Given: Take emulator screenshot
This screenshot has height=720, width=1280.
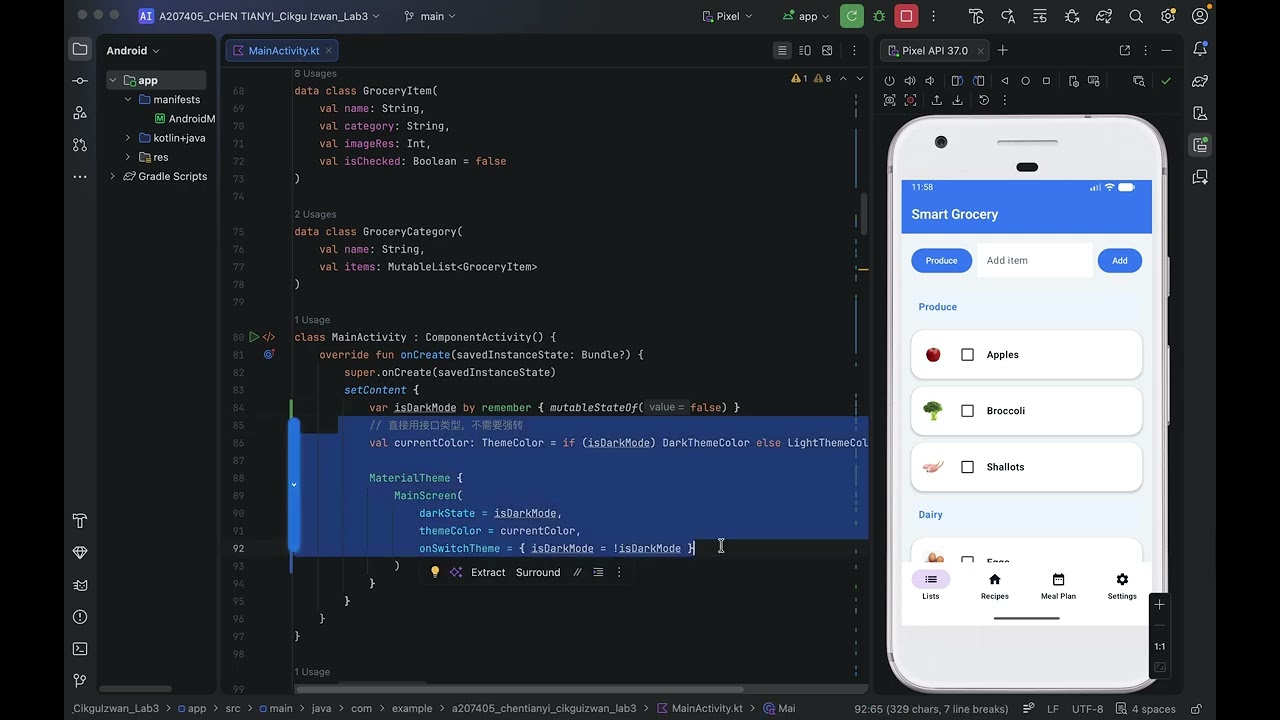Looking at the screenshot, I should click(889, 100).
